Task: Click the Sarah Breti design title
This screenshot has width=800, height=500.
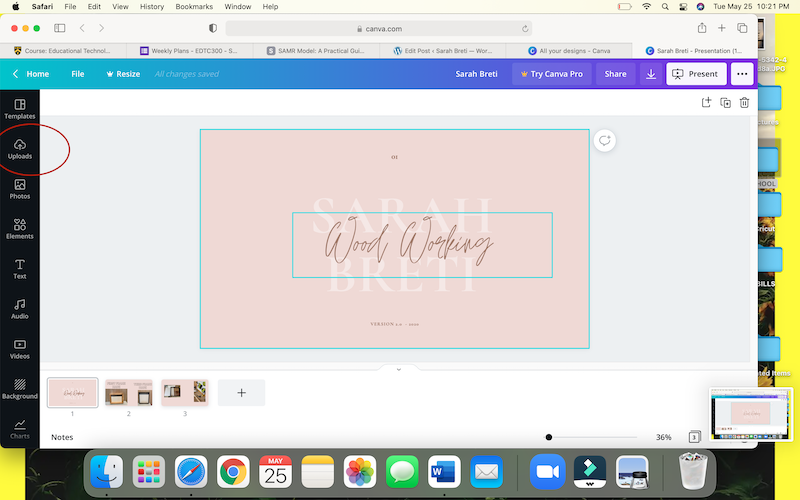Action: (476, 74)
